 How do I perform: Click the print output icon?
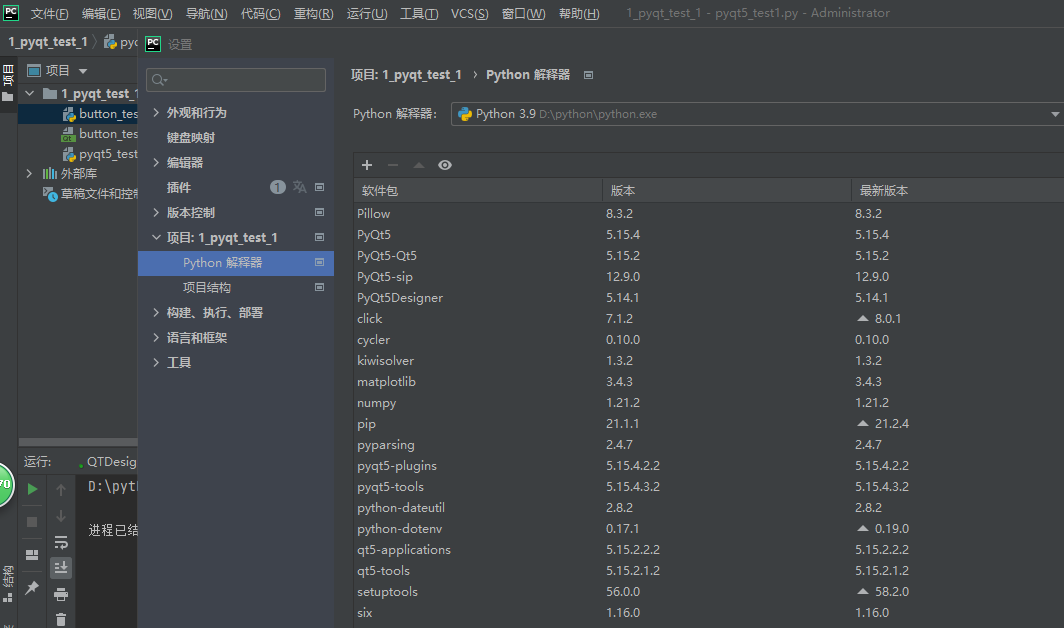click(x=60, y=594)
